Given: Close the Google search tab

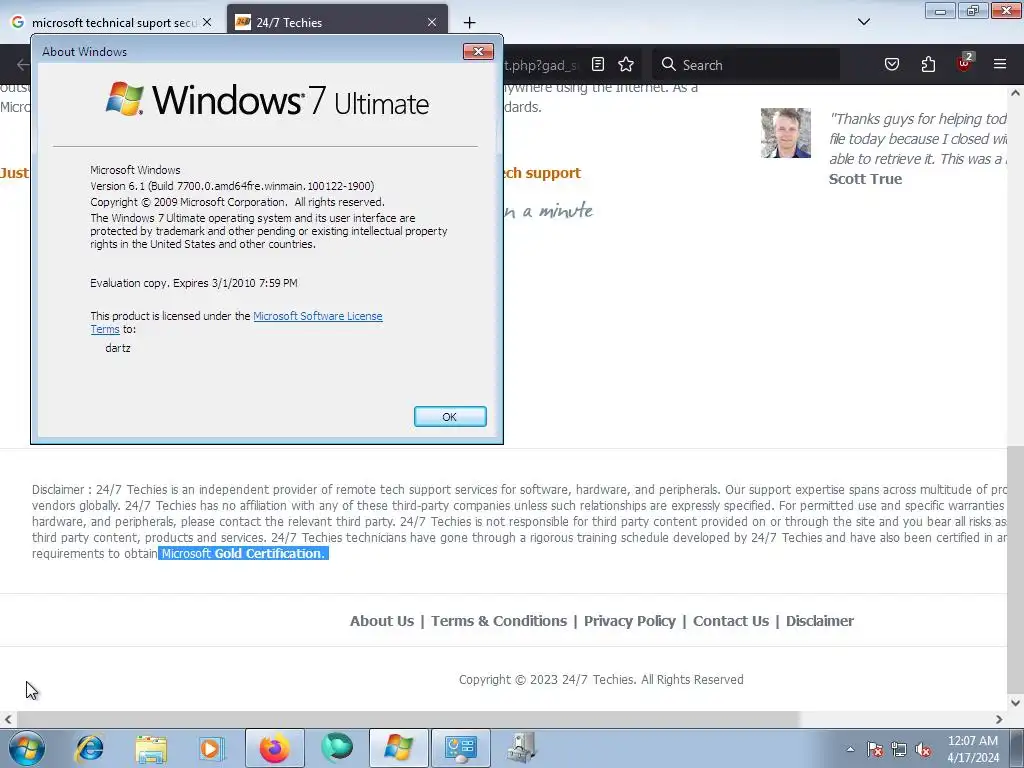Looking at the screenshot, I should pyautogui.click(x=207, y=22).
